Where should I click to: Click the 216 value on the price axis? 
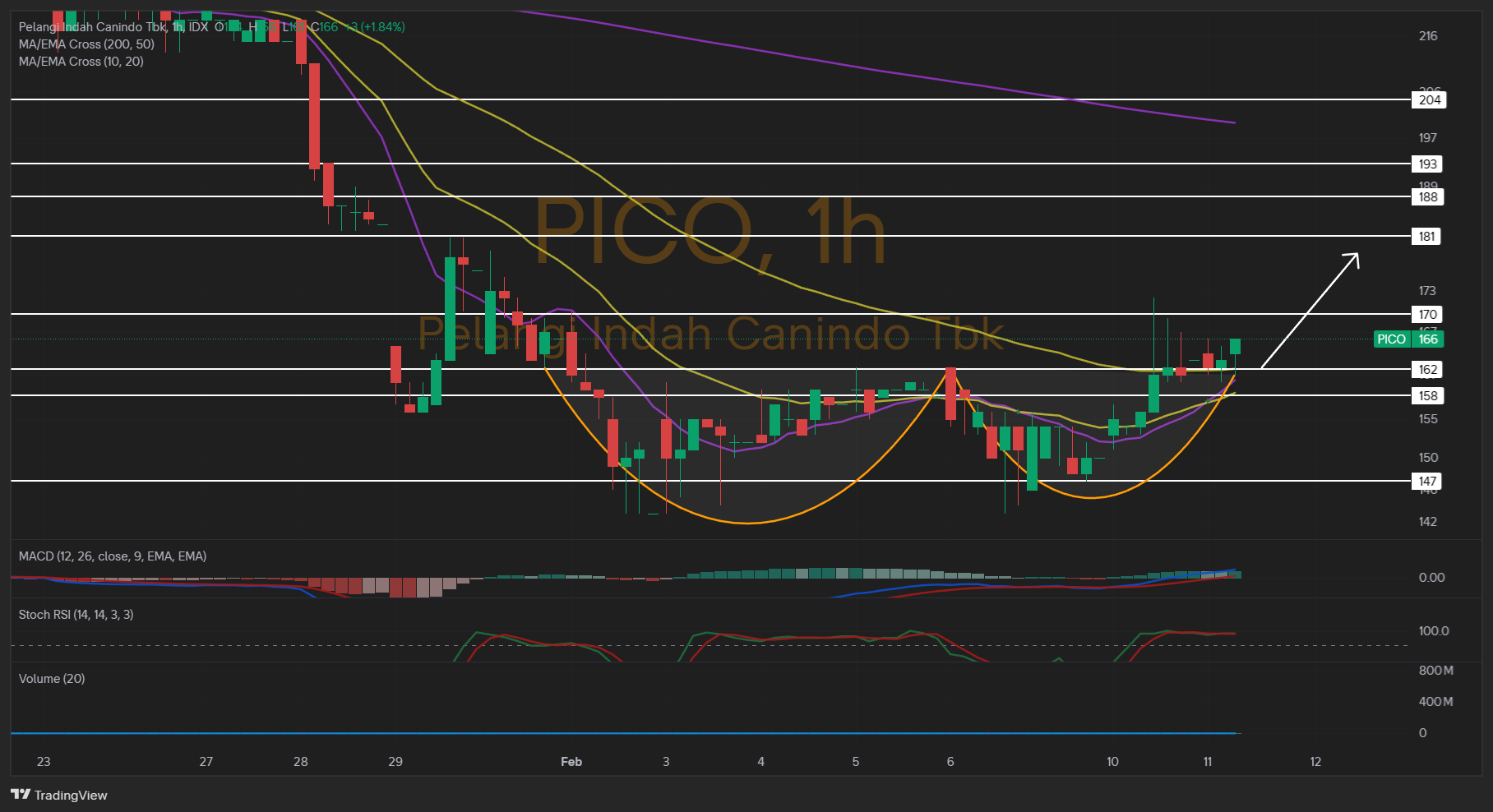tap(1428, 36)
